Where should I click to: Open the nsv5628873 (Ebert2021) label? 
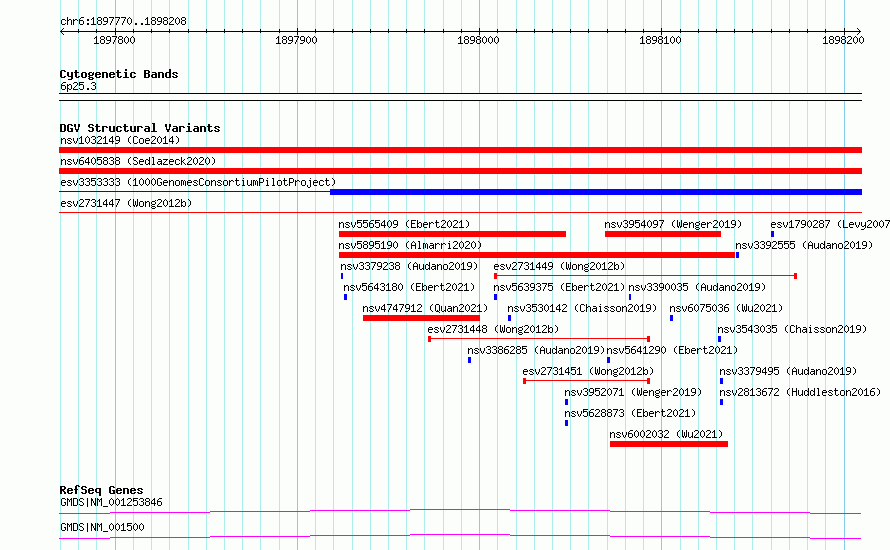[630, 413]
